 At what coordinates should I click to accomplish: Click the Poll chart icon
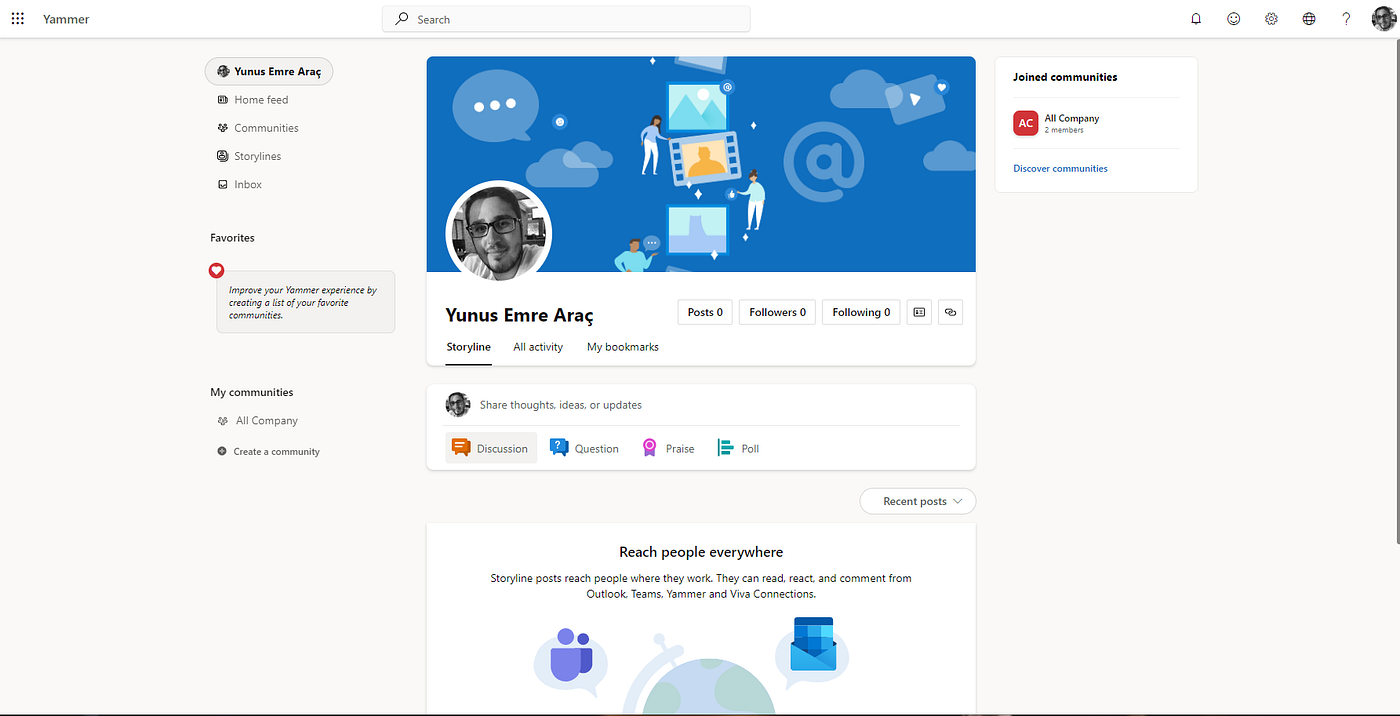click(x=725, y=448)
